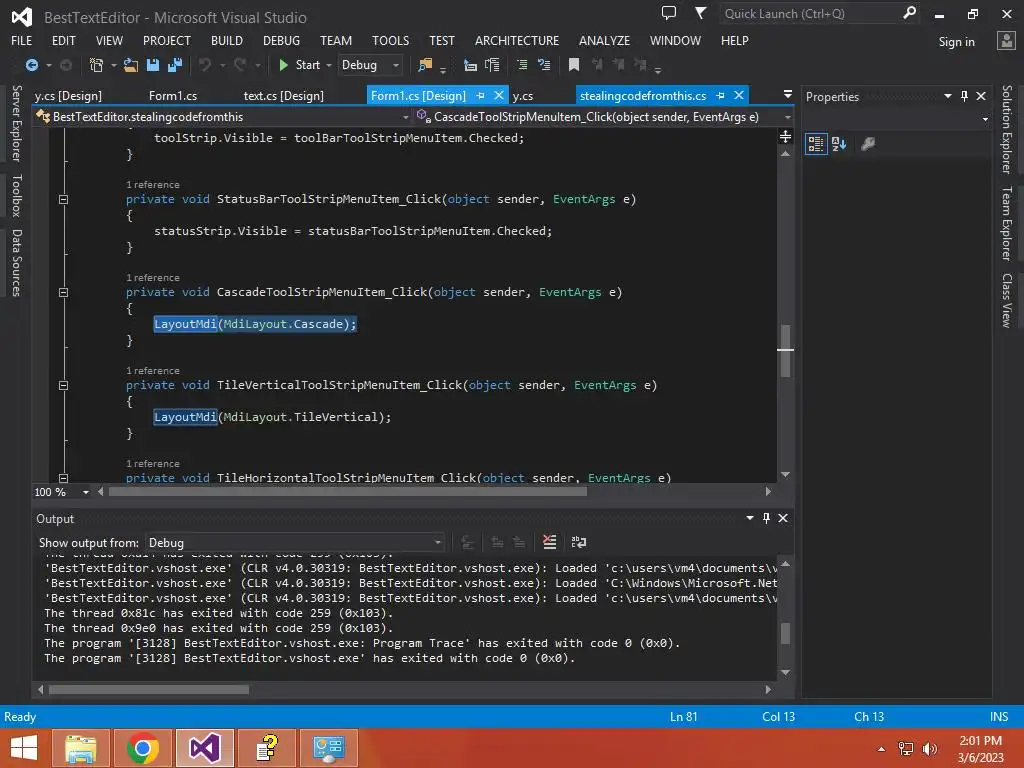Open the Start button dropdown arrow

click(328, 65)
